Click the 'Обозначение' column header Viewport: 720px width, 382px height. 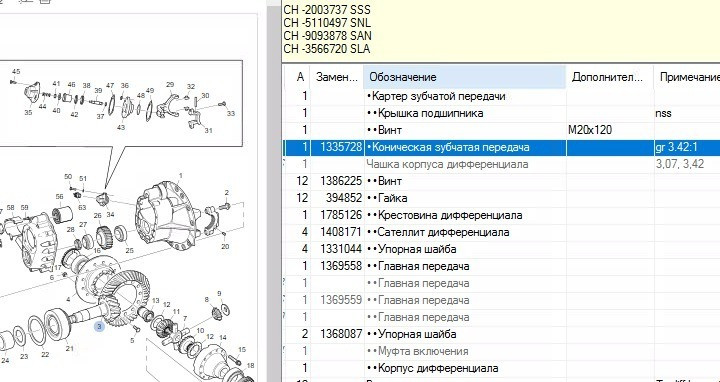tap(465, 77)
